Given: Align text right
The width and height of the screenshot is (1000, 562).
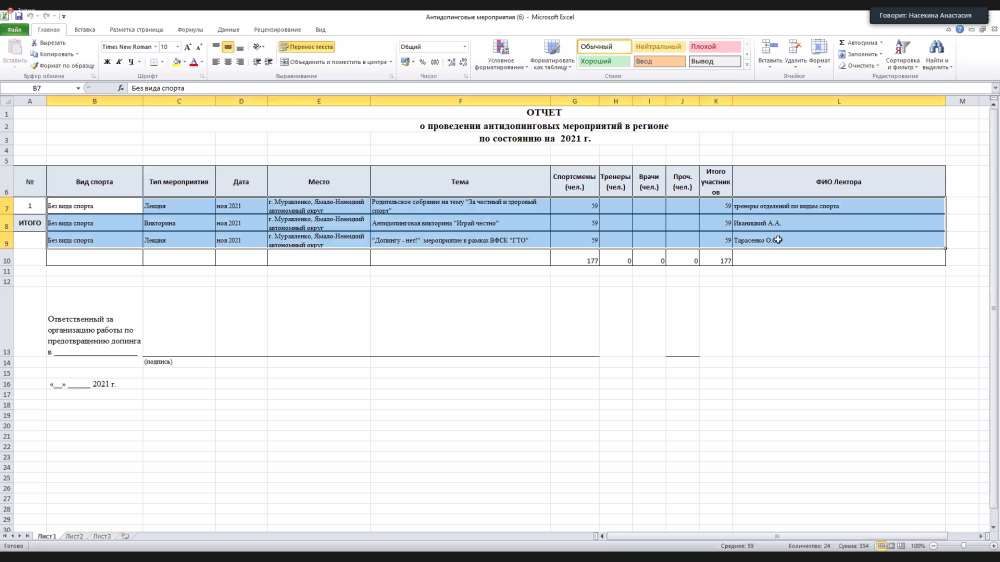Looking at the screenshot, I should point(240,62).
